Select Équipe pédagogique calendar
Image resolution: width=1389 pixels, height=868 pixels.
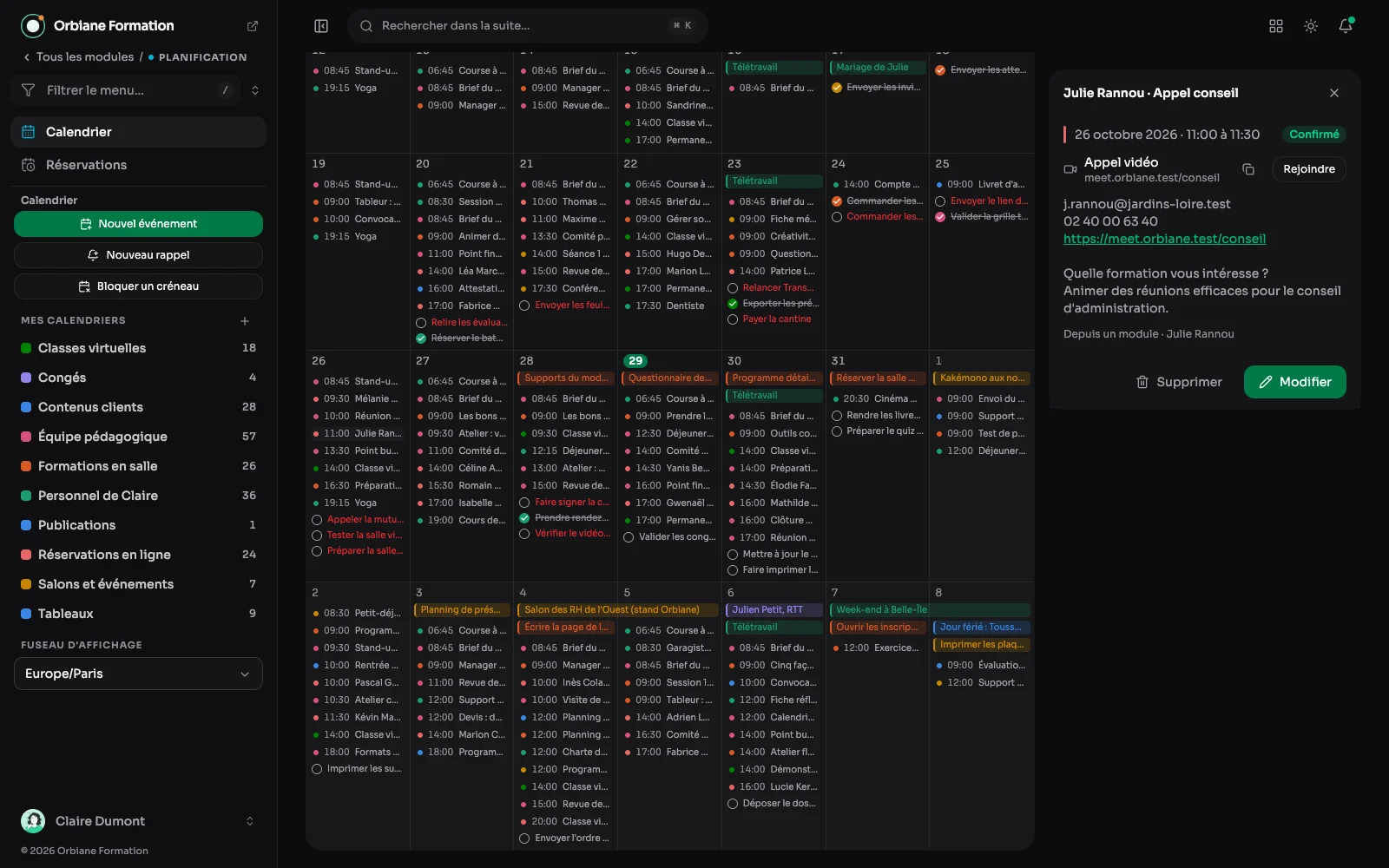[138, 437]
